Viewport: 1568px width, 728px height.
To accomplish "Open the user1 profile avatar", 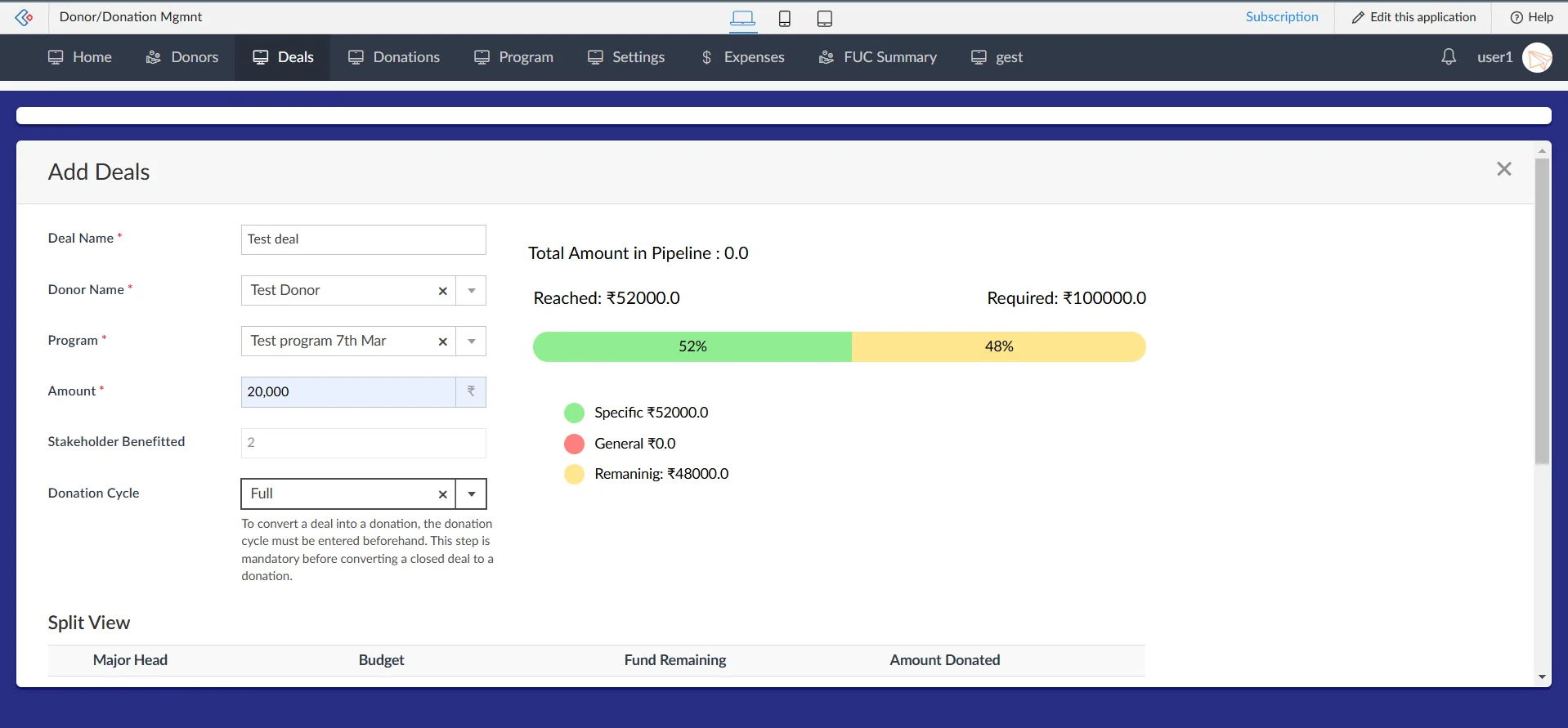I will click(1537, 57).
